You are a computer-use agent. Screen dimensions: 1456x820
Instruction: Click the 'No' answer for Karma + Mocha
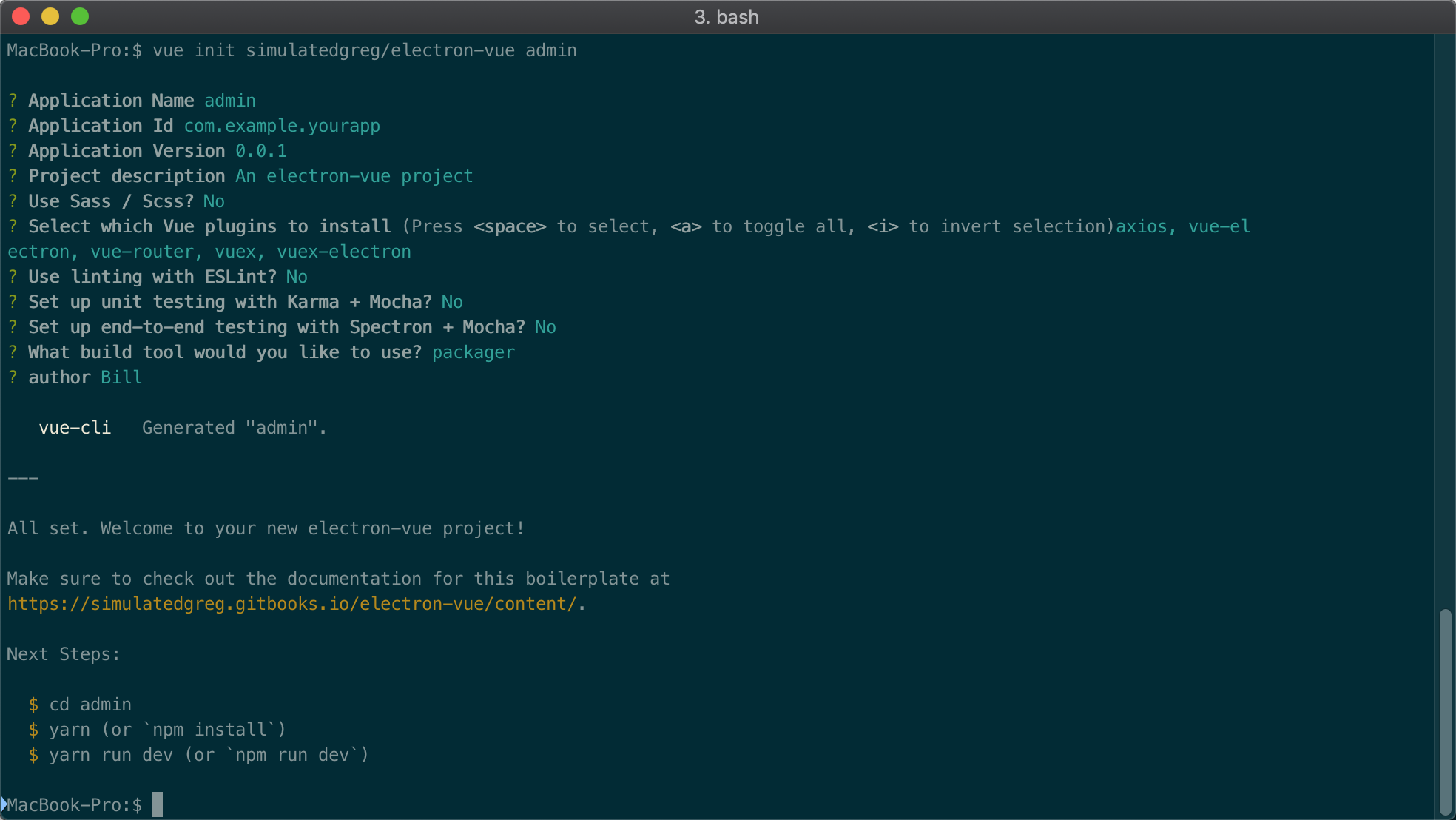(x=452, y=302)
